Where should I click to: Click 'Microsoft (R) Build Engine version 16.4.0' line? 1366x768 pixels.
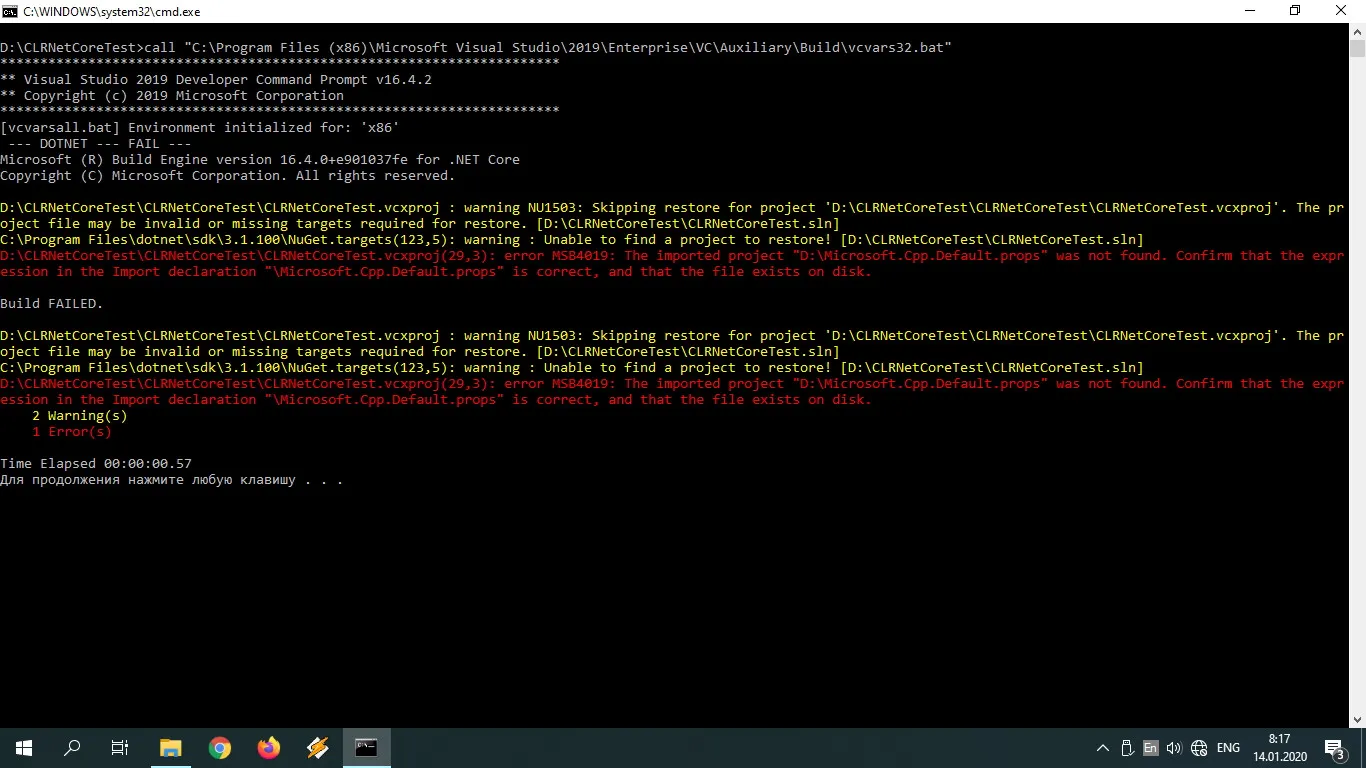[x=260, y=160]
